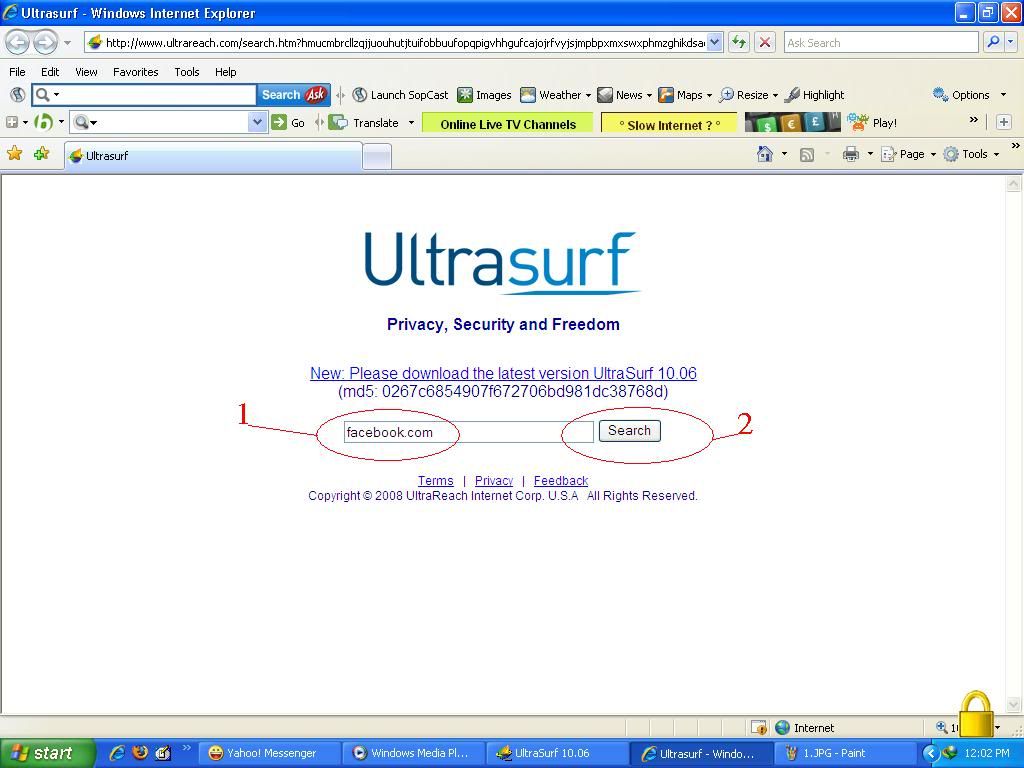Expand the Tools command bar dropdown
1024x768 pixels.
(997, 155)
